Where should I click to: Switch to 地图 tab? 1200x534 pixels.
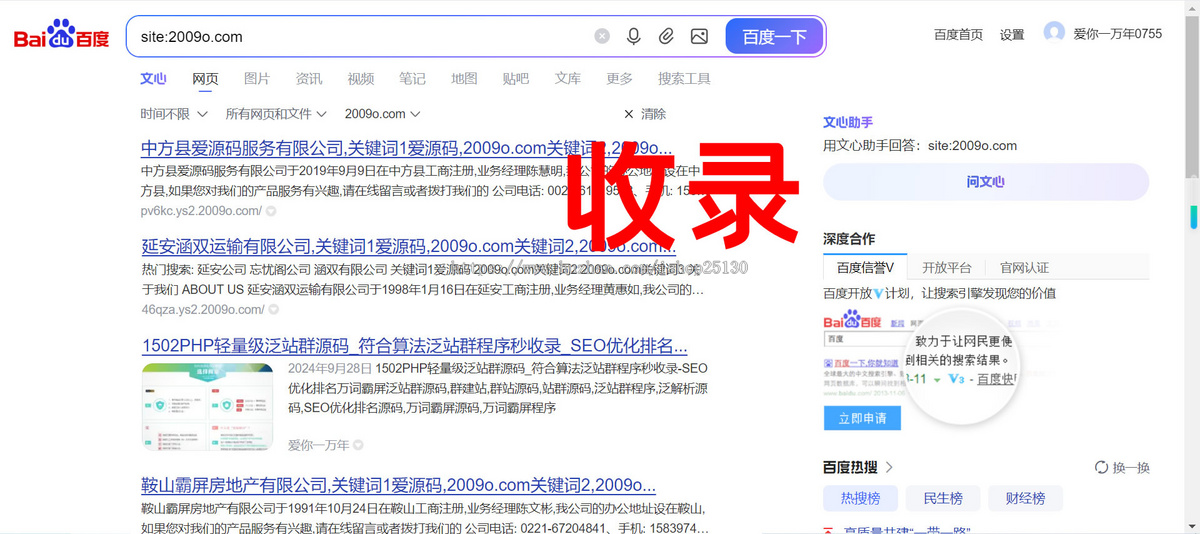[x=464, y=79]
